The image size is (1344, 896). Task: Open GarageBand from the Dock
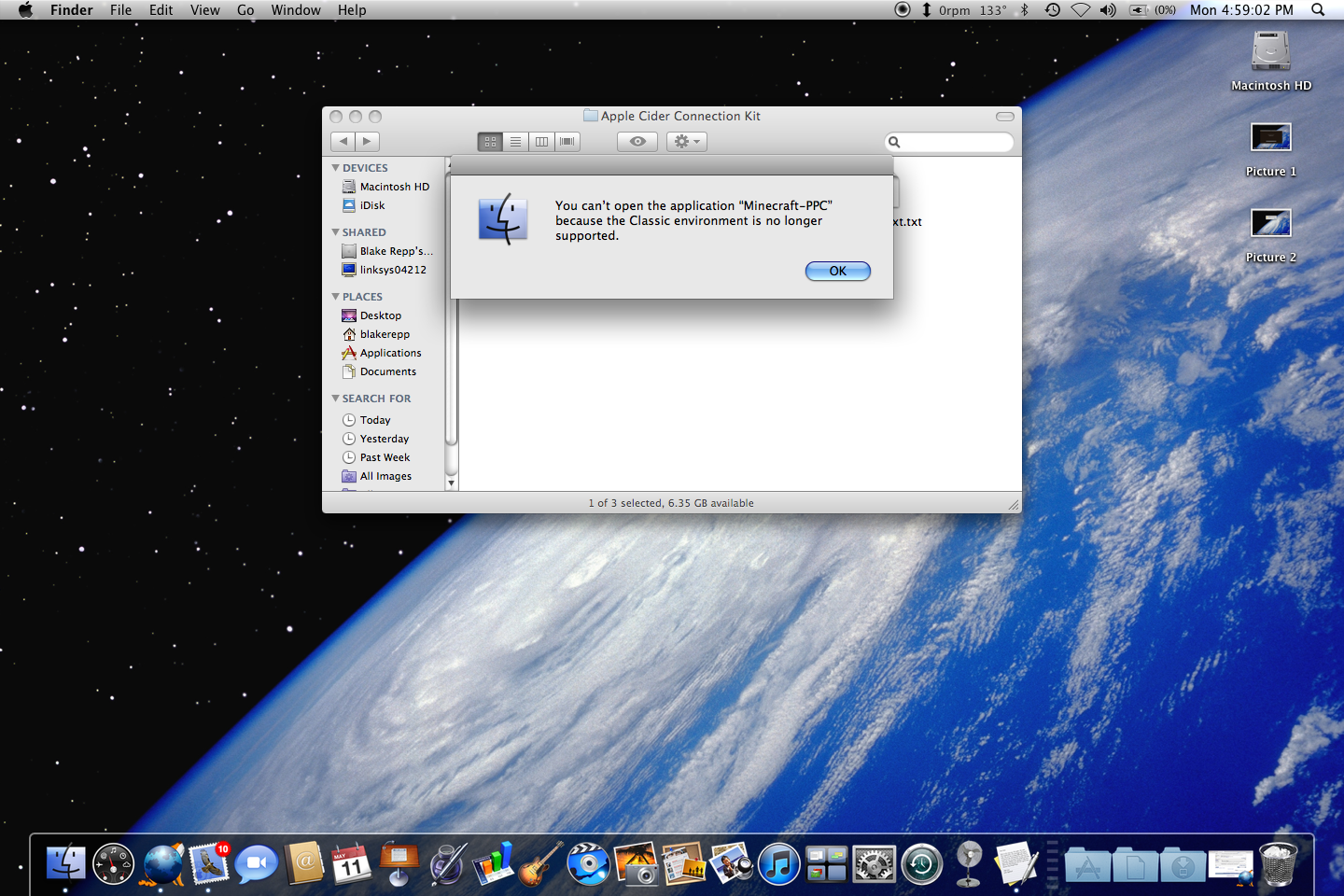tap(541, 863)
